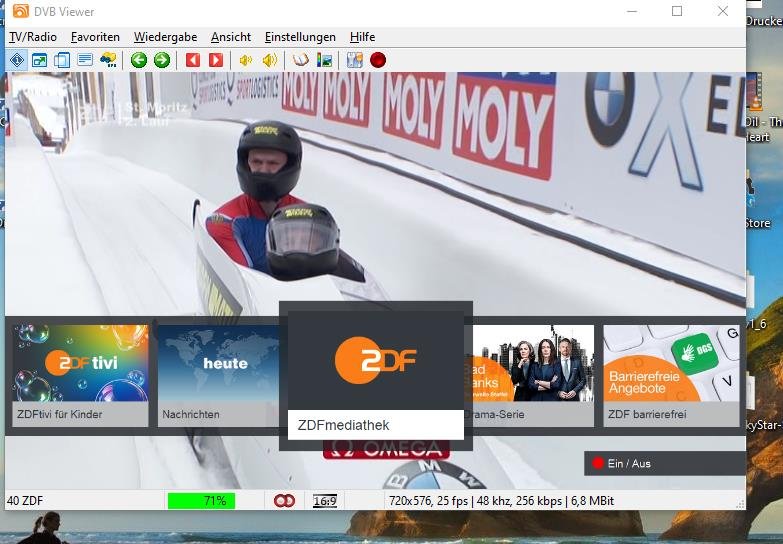The height and width of the screenshot is (544, 783).
Task: Click the green 71% signal strength bar
Action: click(x=201, y=501)
